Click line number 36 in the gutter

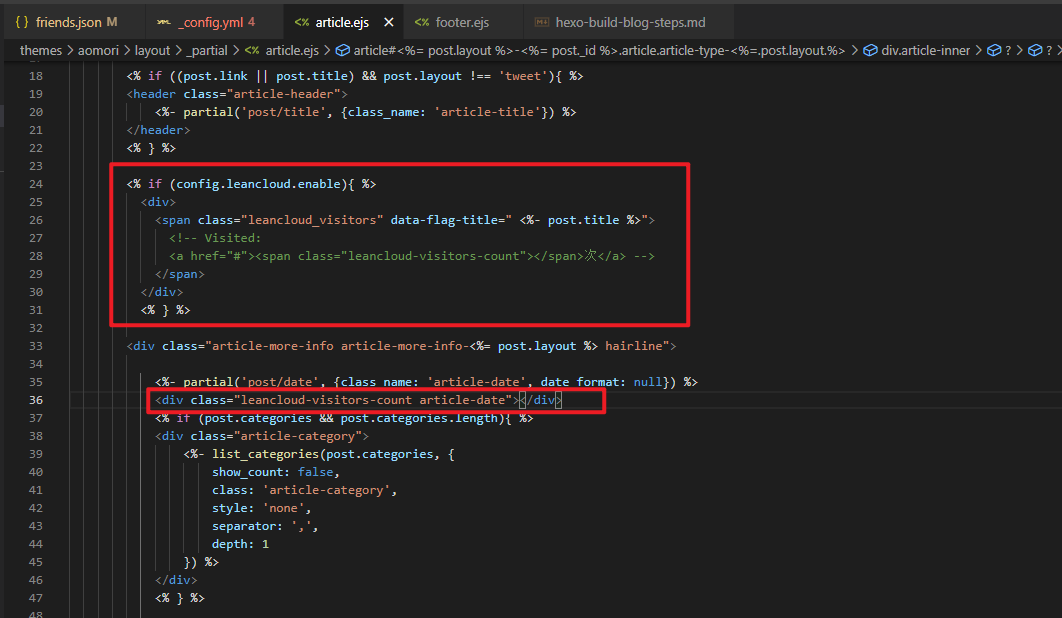36,400
